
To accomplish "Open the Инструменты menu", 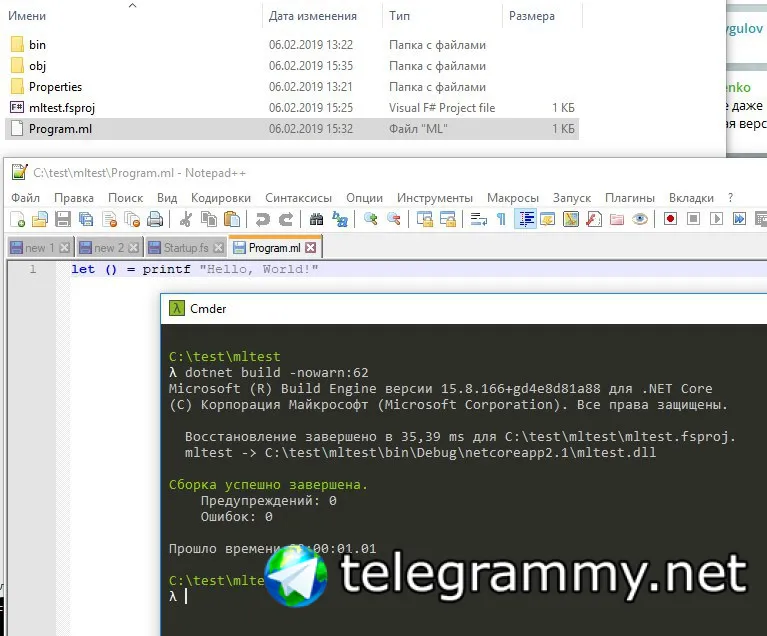I will click(435, 198).
